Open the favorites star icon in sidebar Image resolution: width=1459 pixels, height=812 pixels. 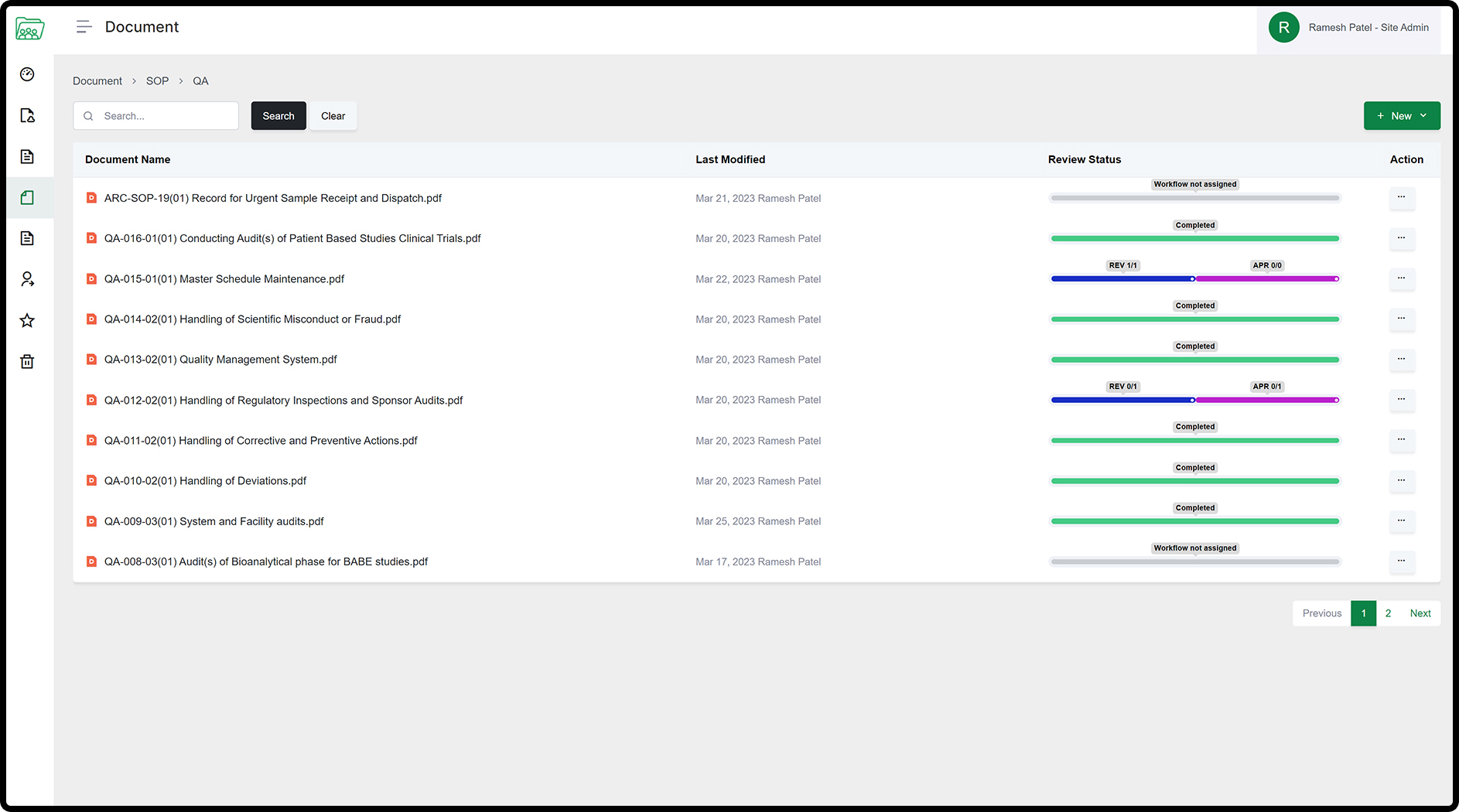click(x=27, y=320)
